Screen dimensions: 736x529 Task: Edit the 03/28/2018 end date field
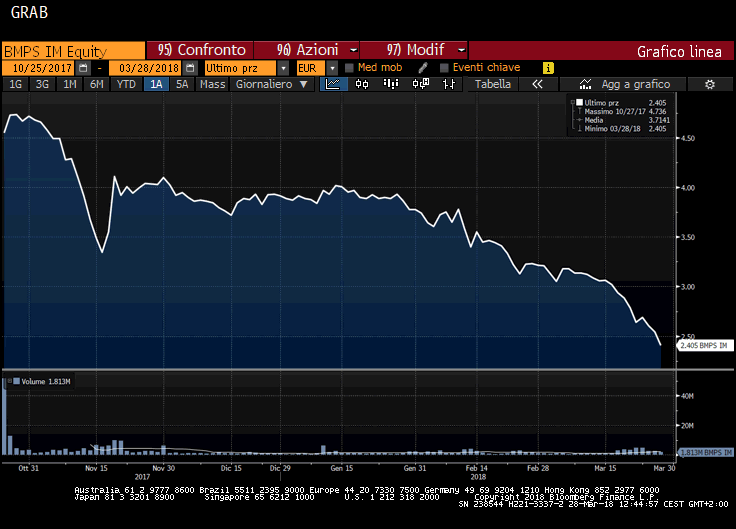[146, 68]
